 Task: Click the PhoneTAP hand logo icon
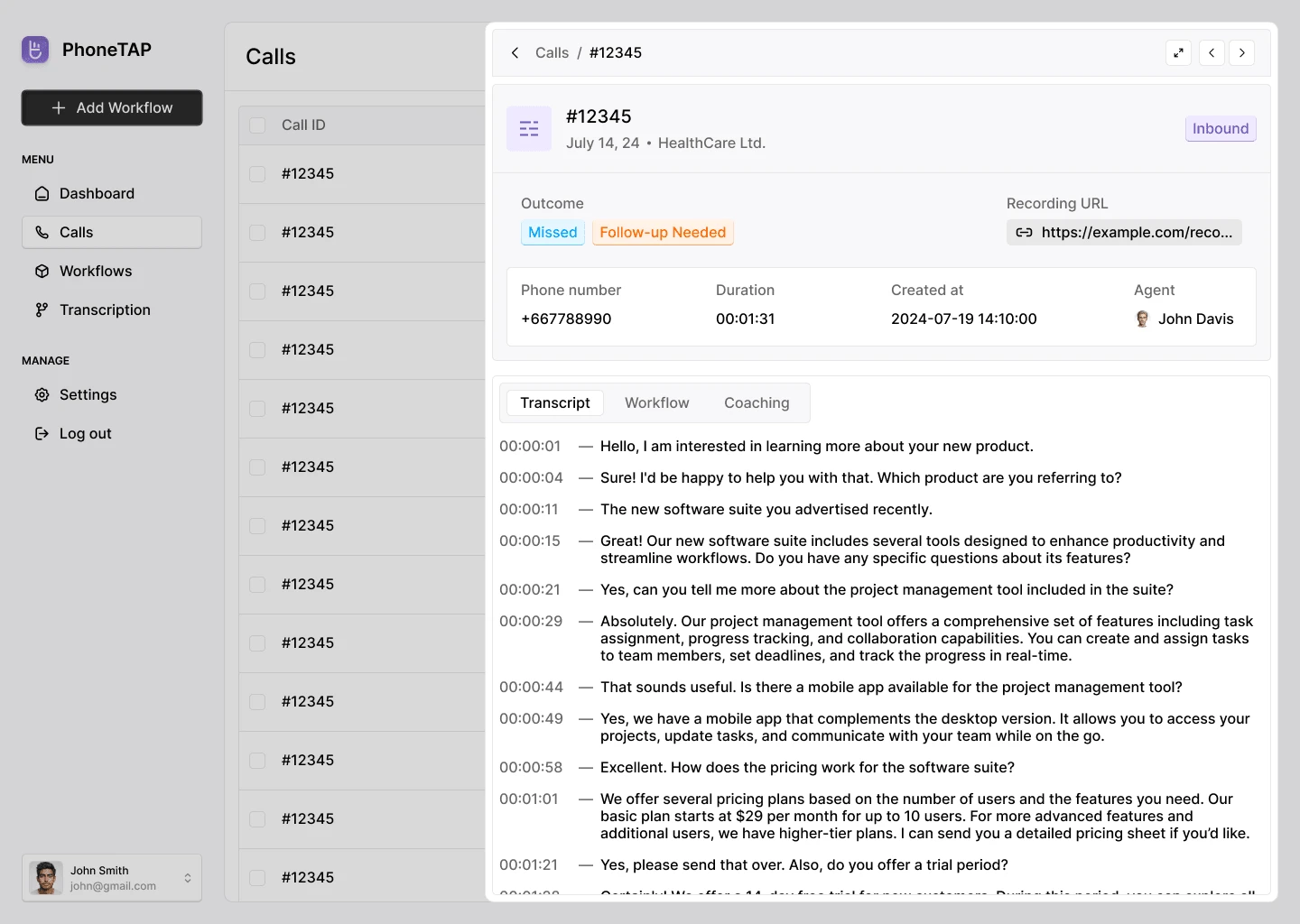click(x=35, y=50)
